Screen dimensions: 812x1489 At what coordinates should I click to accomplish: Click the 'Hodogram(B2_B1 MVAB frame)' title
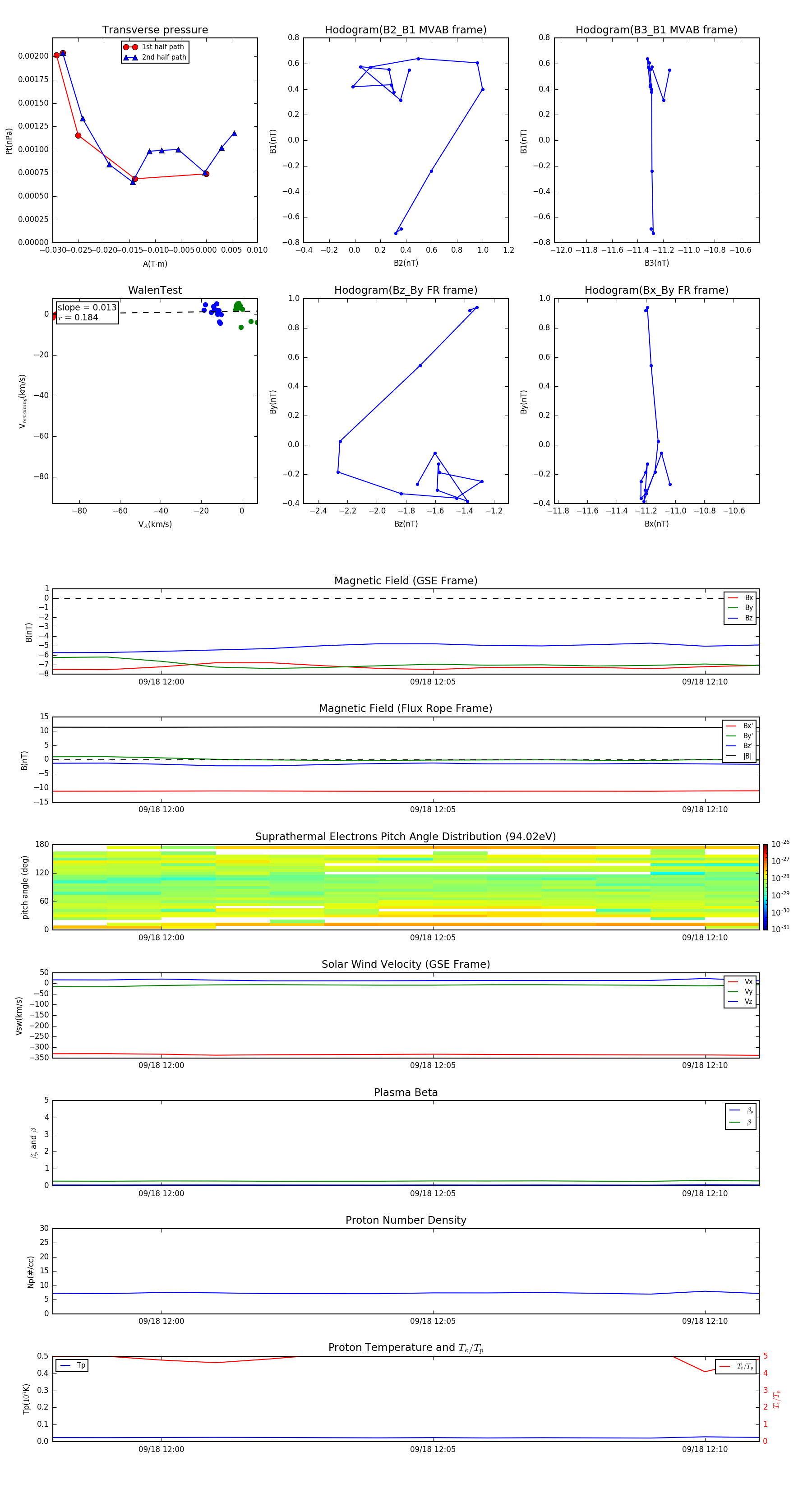click(x=406, y=30)
